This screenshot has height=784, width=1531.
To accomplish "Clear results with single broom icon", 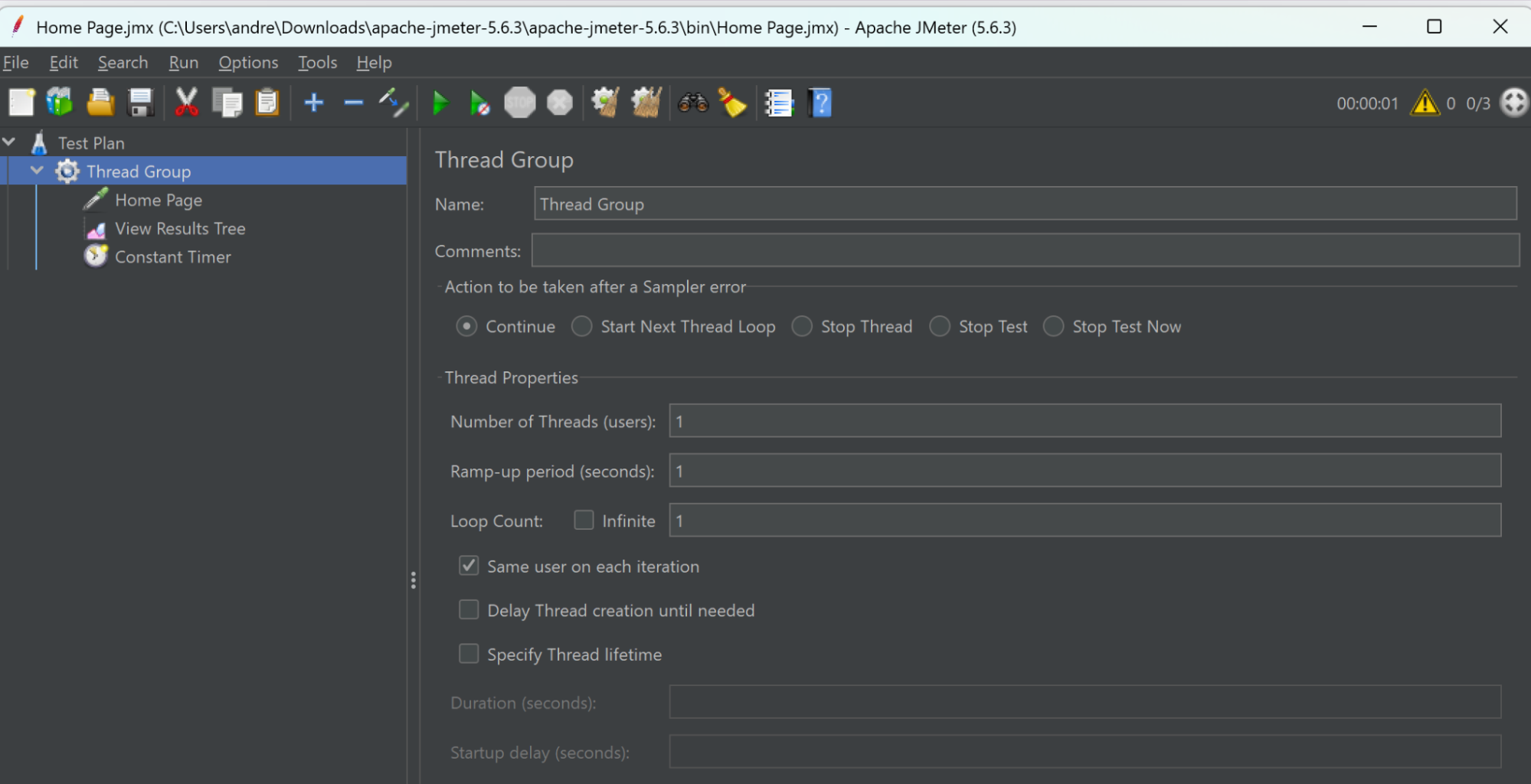I will 606,103.
